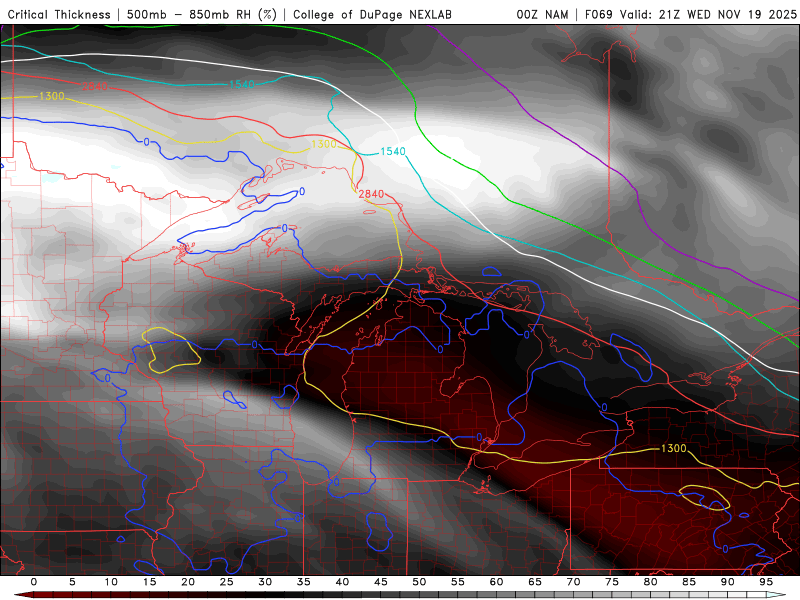This screenshot has height=600, width=800.
Task: Click the "00Z NAM" model run text
Action: point(542,15)
